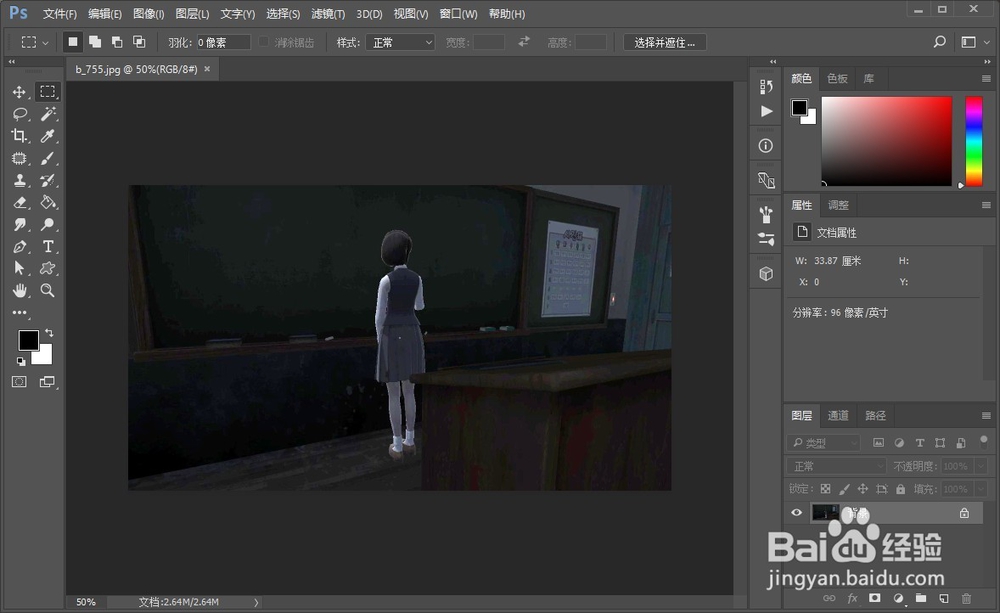The height and width of the screenshot is (613, 1000).
Task: Toggle lock transparent pixels
Action: point(825,489)
